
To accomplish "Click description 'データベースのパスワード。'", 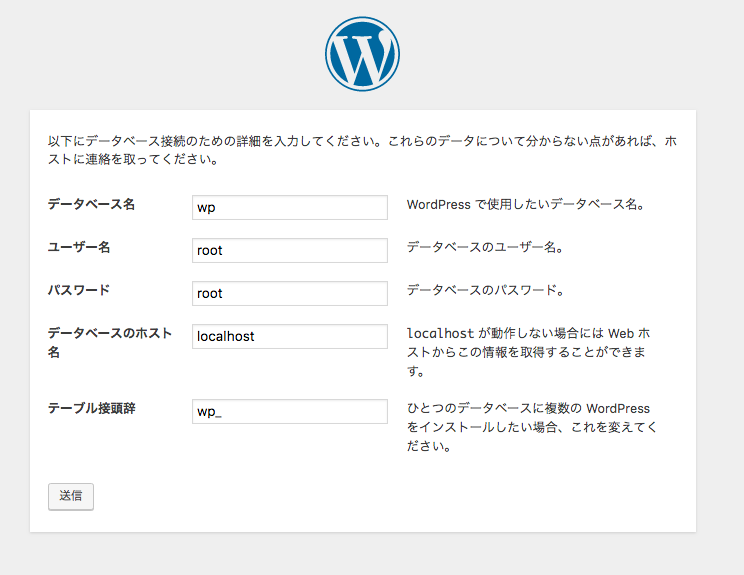I will tap(485, 290).
